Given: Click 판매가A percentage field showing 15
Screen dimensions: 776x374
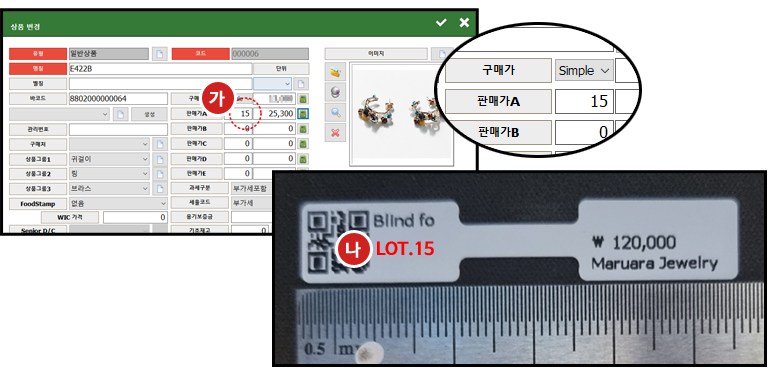Looking at the screenshot, I should tap(238, 114).
